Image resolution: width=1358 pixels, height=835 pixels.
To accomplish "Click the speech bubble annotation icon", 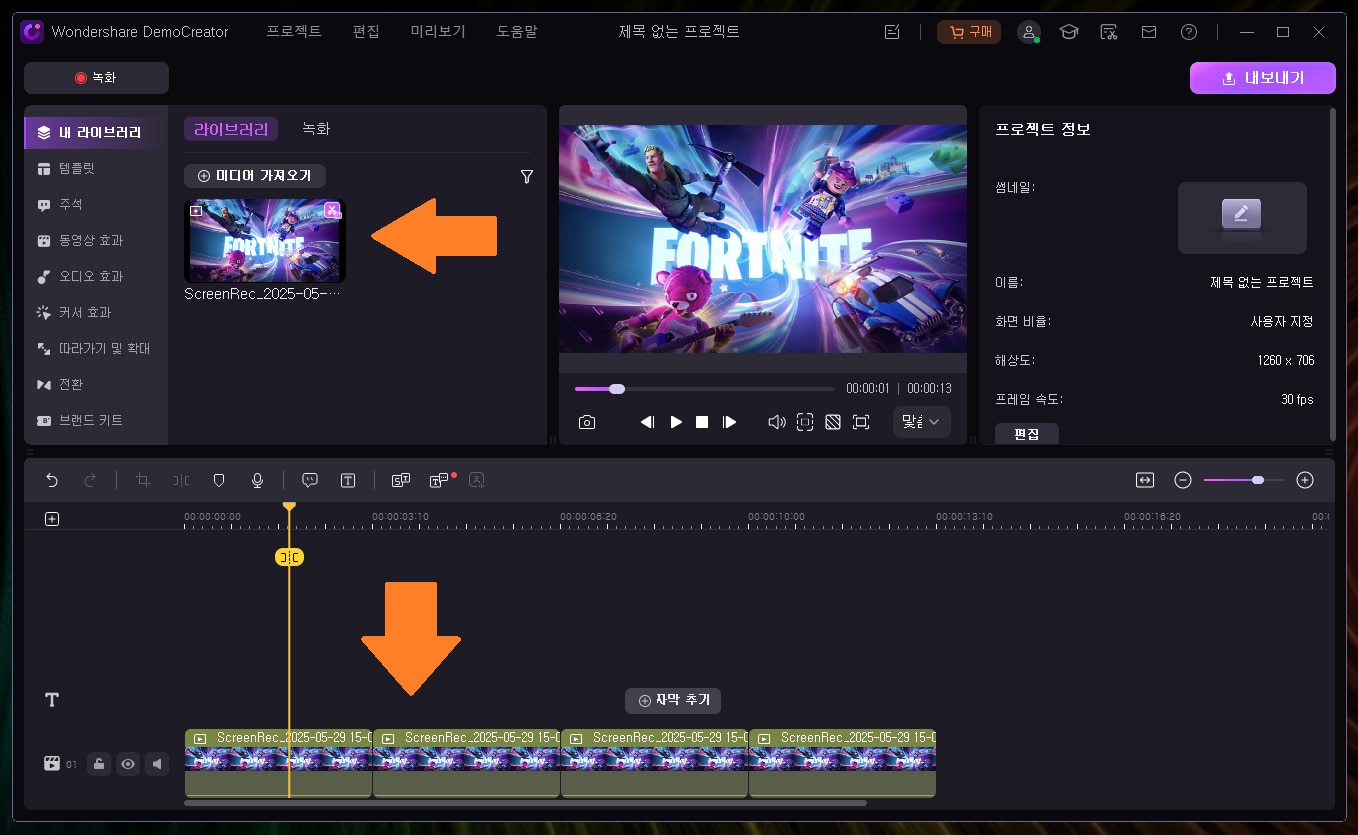I will 310,480.
